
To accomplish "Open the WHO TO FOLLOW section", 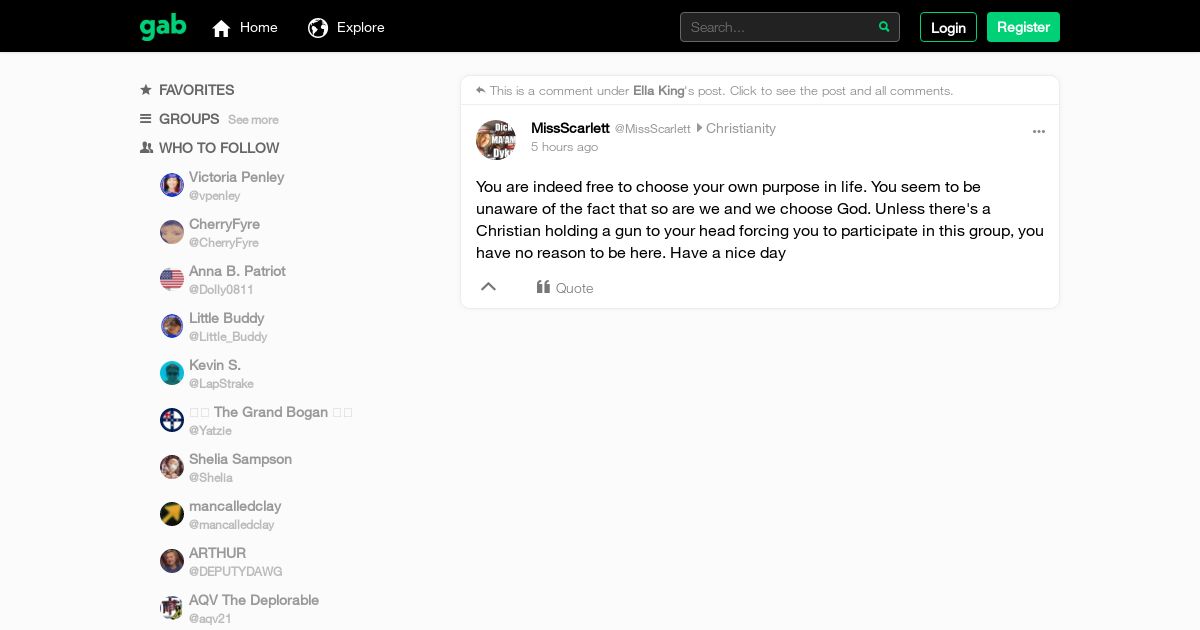I will (x=219, y=148).
